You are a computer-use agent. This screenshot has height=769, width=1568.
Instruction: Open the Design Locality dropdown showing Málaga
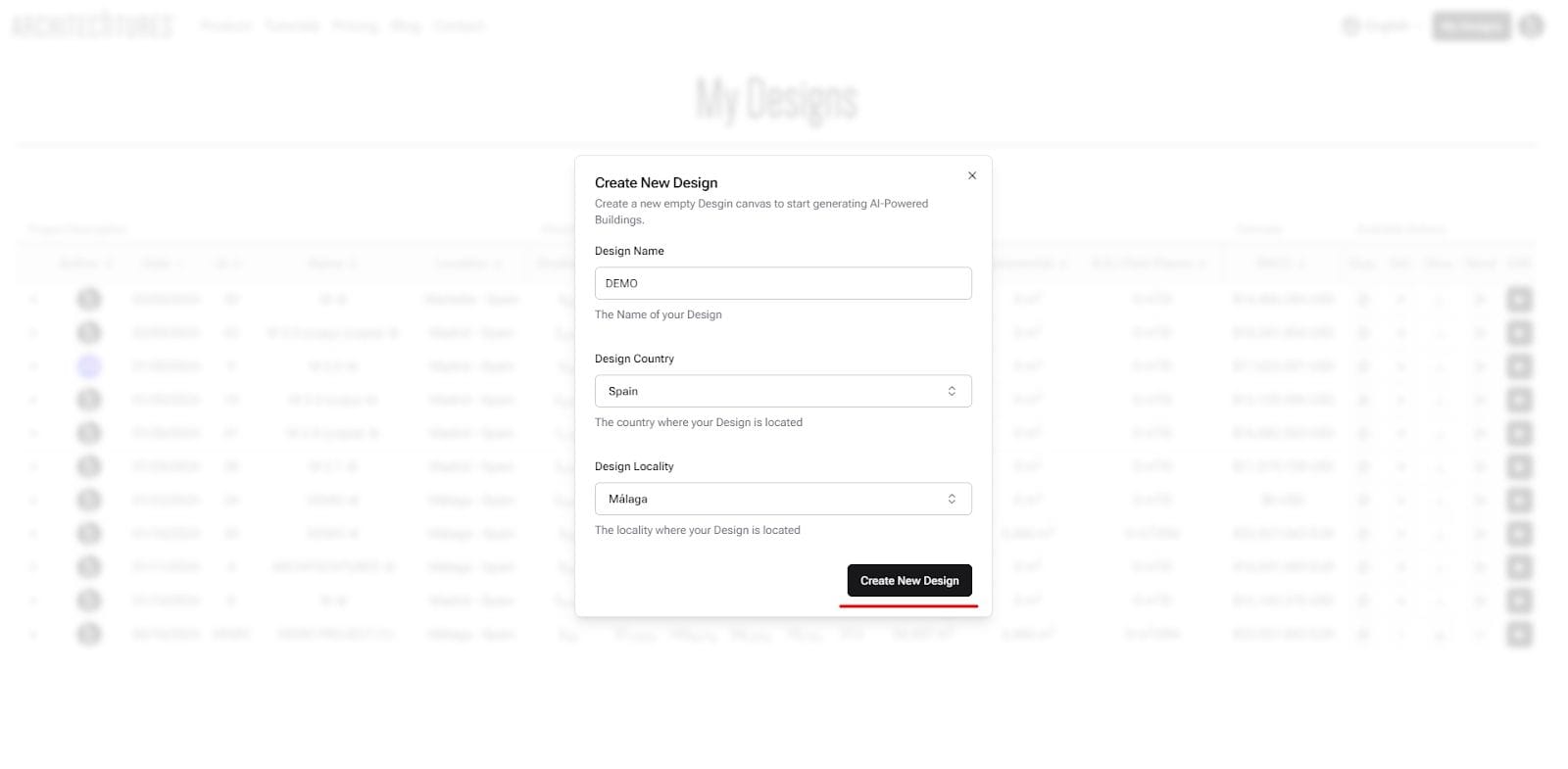click(x=783, y=498)
